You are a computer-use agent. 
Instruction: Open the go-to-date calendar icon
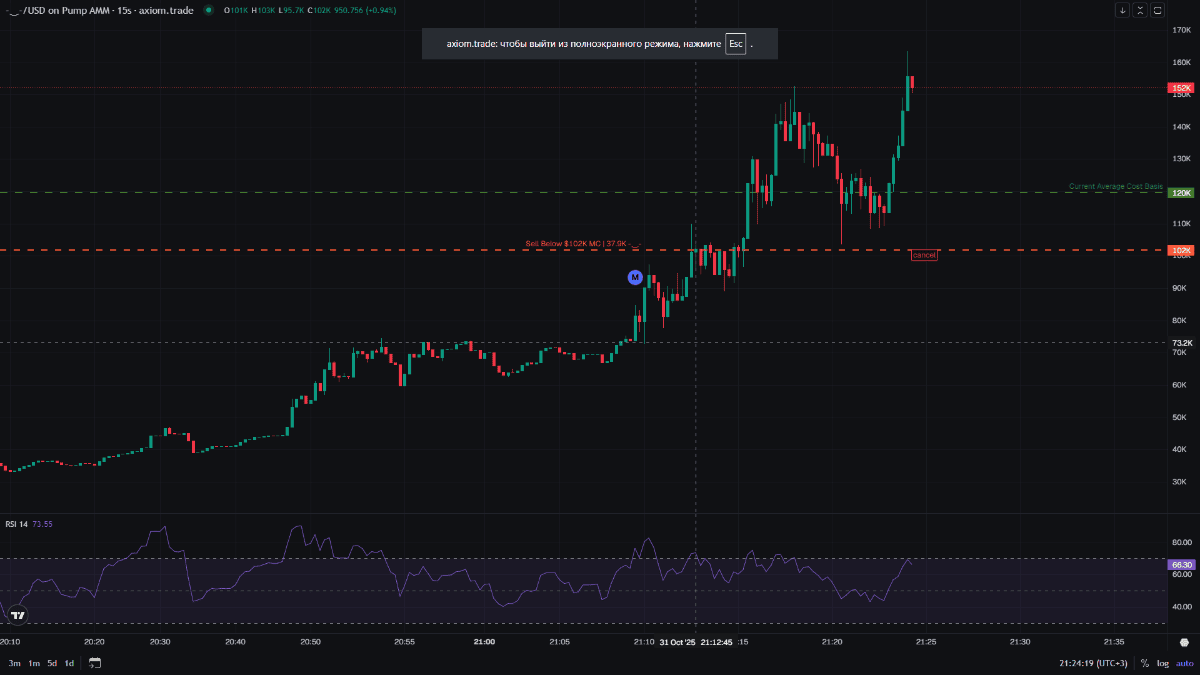[95, 663]
